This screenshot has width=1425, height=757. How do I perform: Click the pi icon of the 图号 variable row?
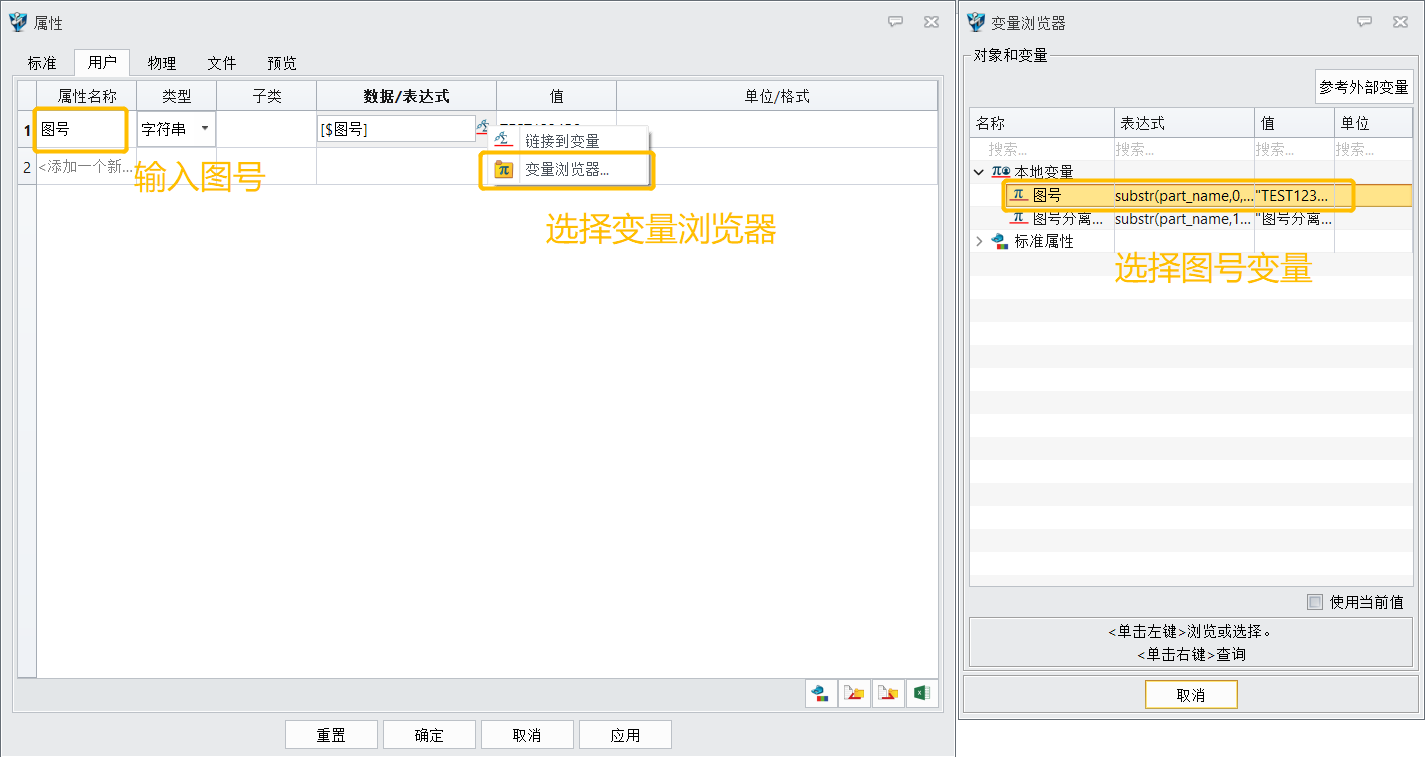pyautogui.click(x=1018, y=195)
